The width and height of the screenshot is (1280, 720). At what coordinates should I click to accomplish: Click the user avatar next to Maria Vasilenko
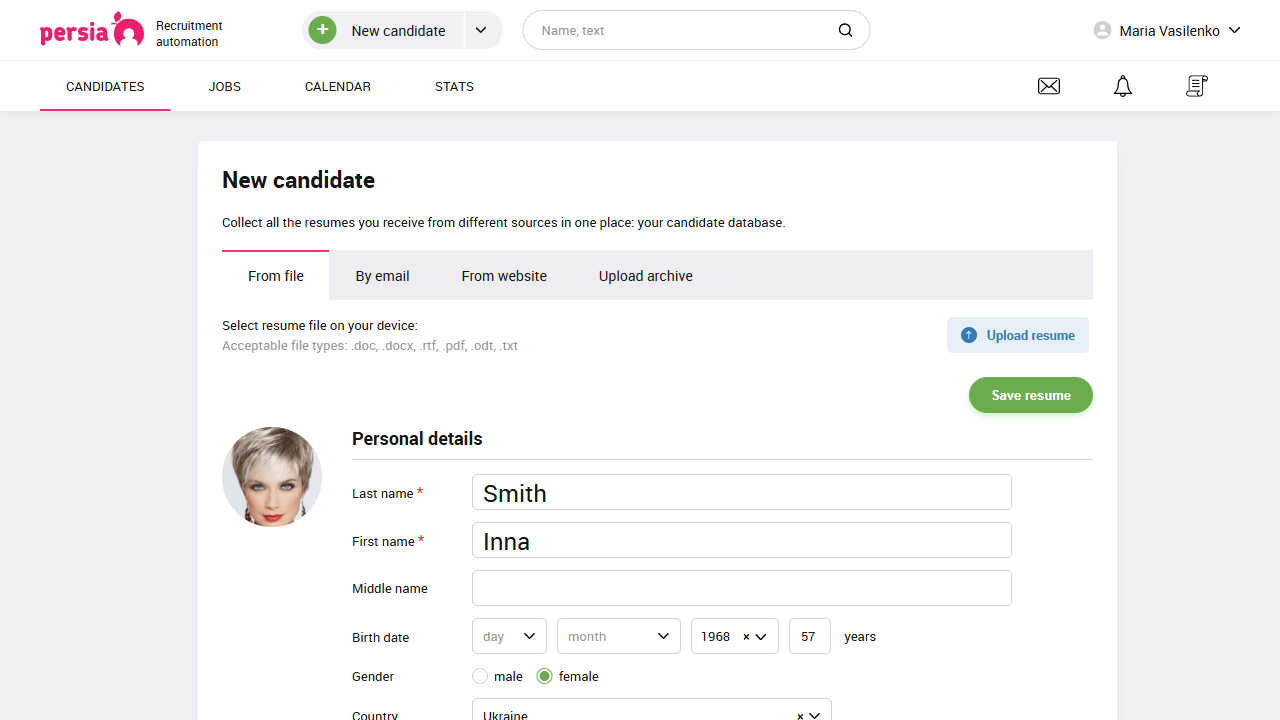click(1101, 30)
